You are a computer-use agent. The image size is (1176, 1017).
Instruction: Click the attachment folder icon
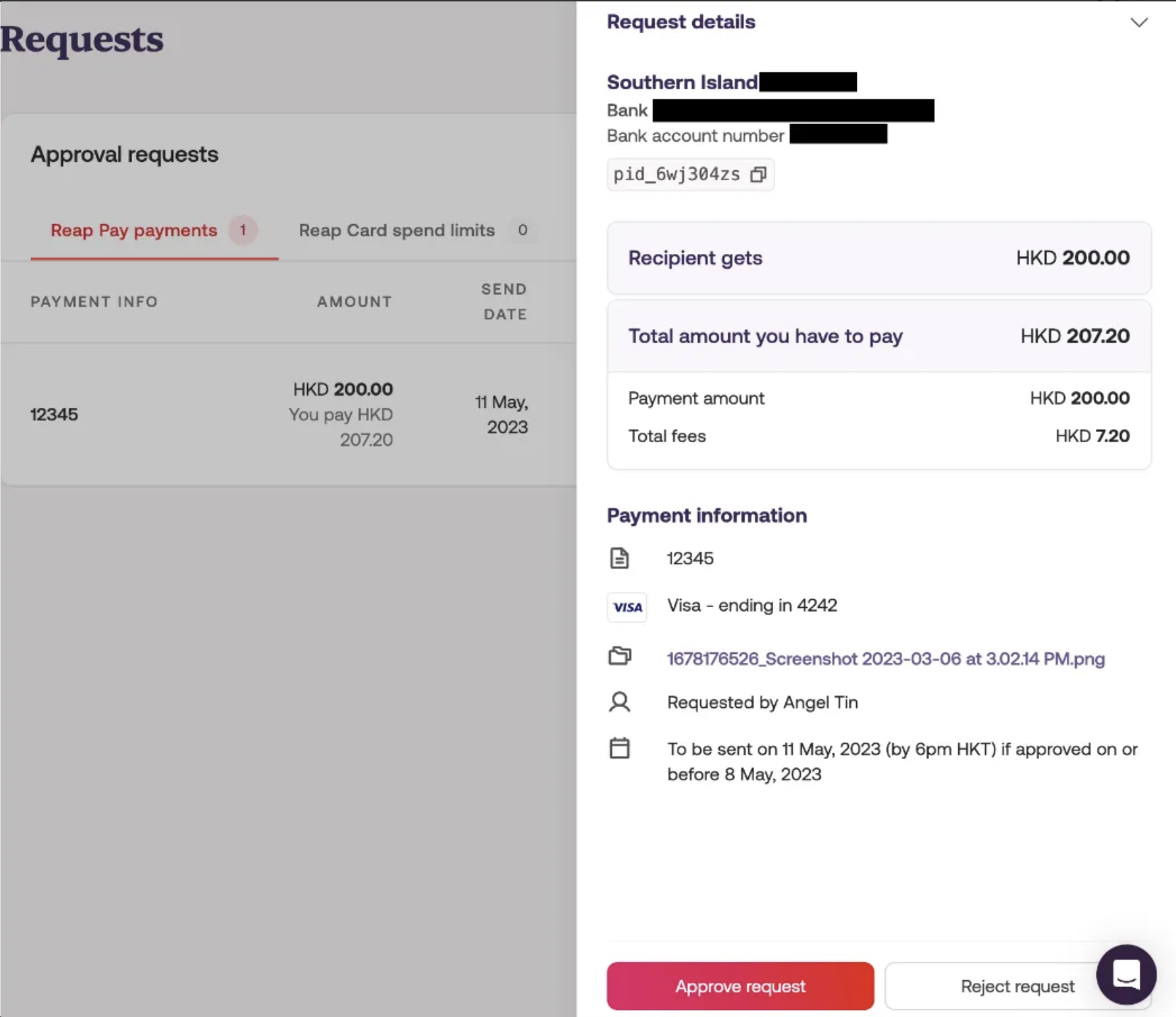pos(619,656)
